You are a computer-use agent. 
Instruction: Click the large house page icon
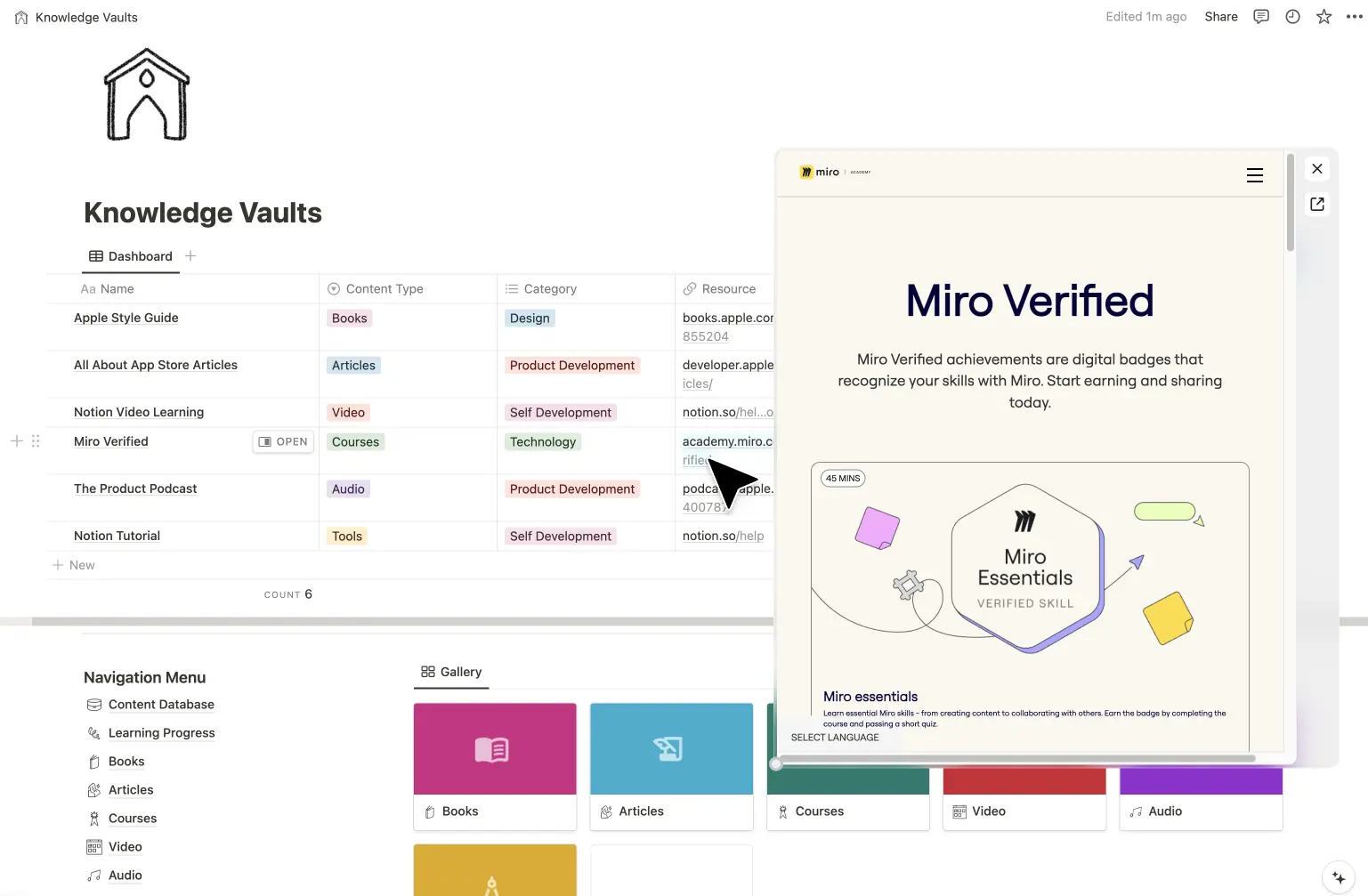[148, 95]
